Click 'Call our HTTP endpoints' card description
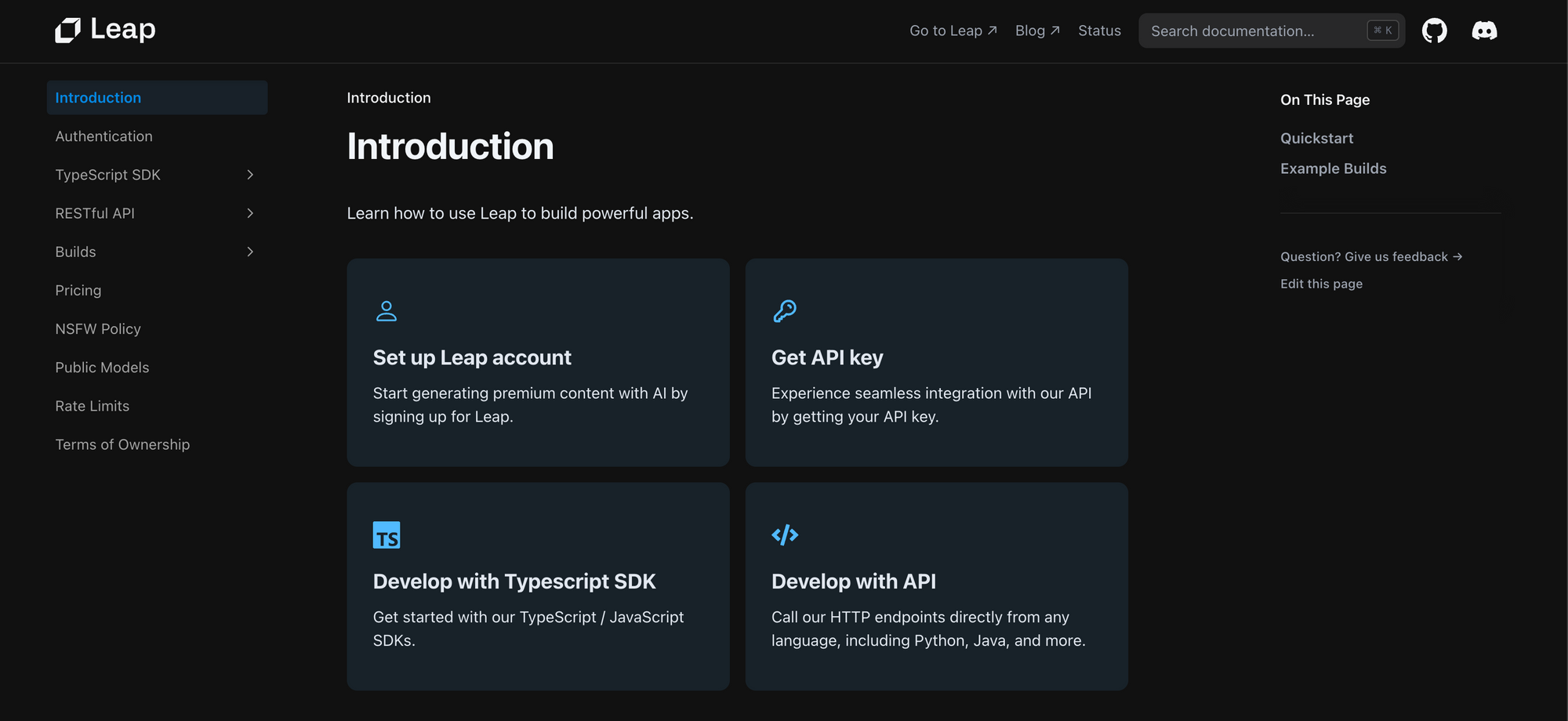 928,629
